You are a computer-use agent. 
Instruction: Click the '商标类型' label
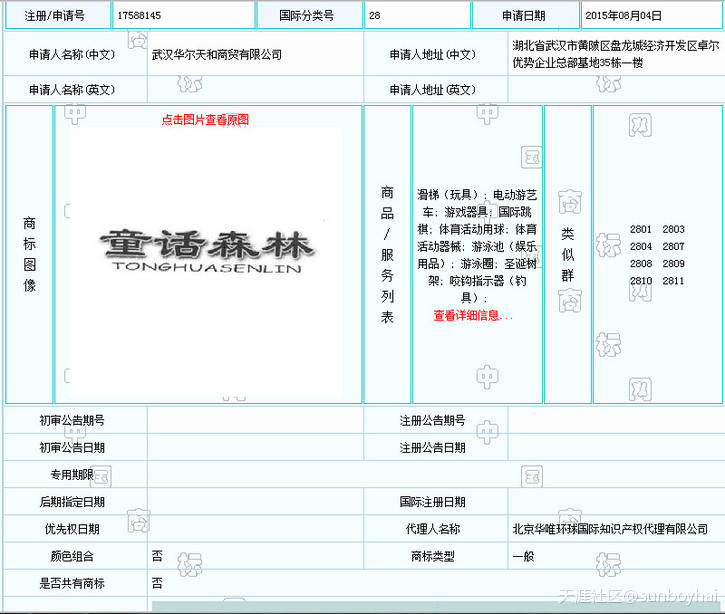click(433, 556)
